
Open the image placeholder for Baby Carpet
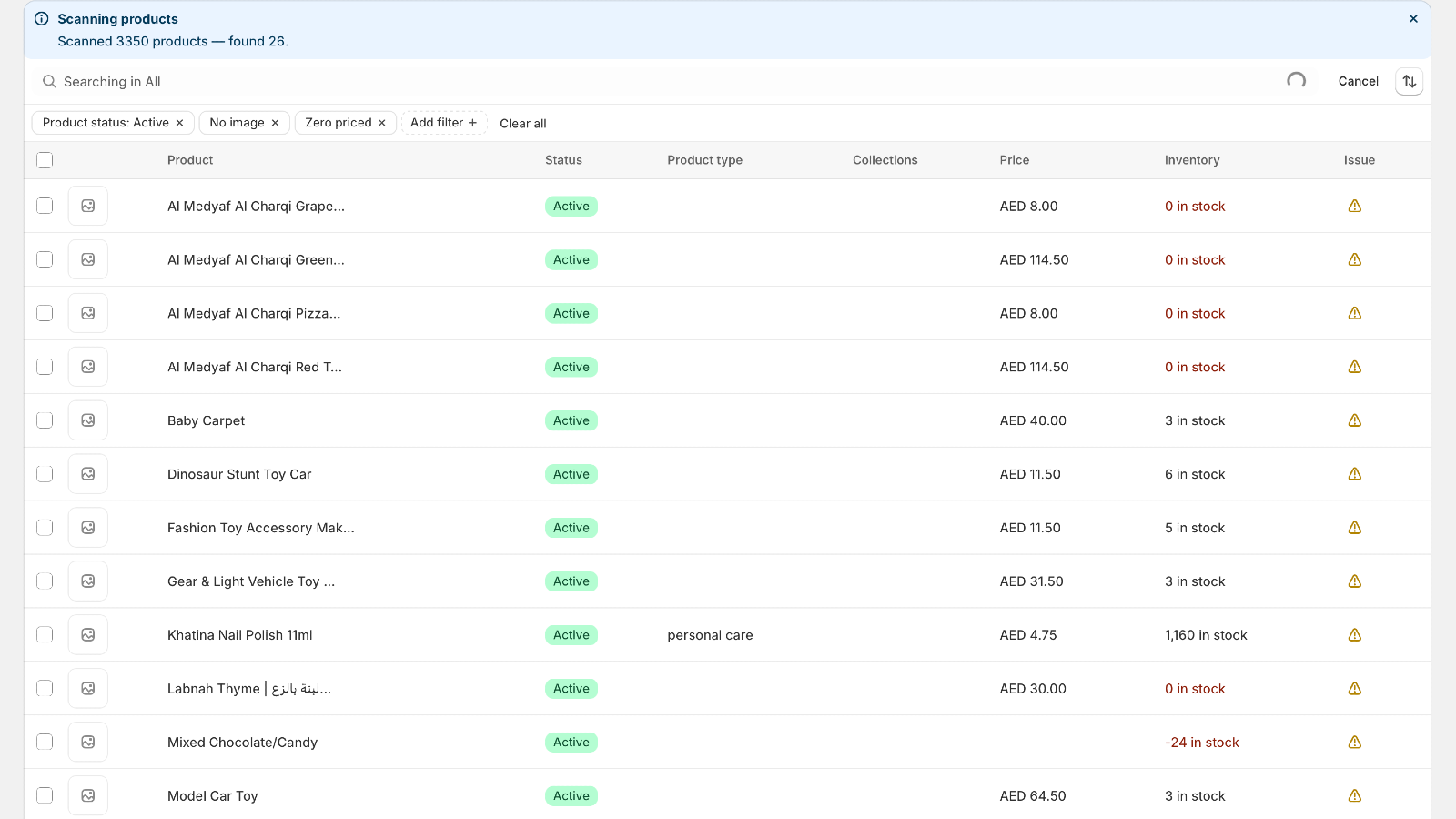87,420
